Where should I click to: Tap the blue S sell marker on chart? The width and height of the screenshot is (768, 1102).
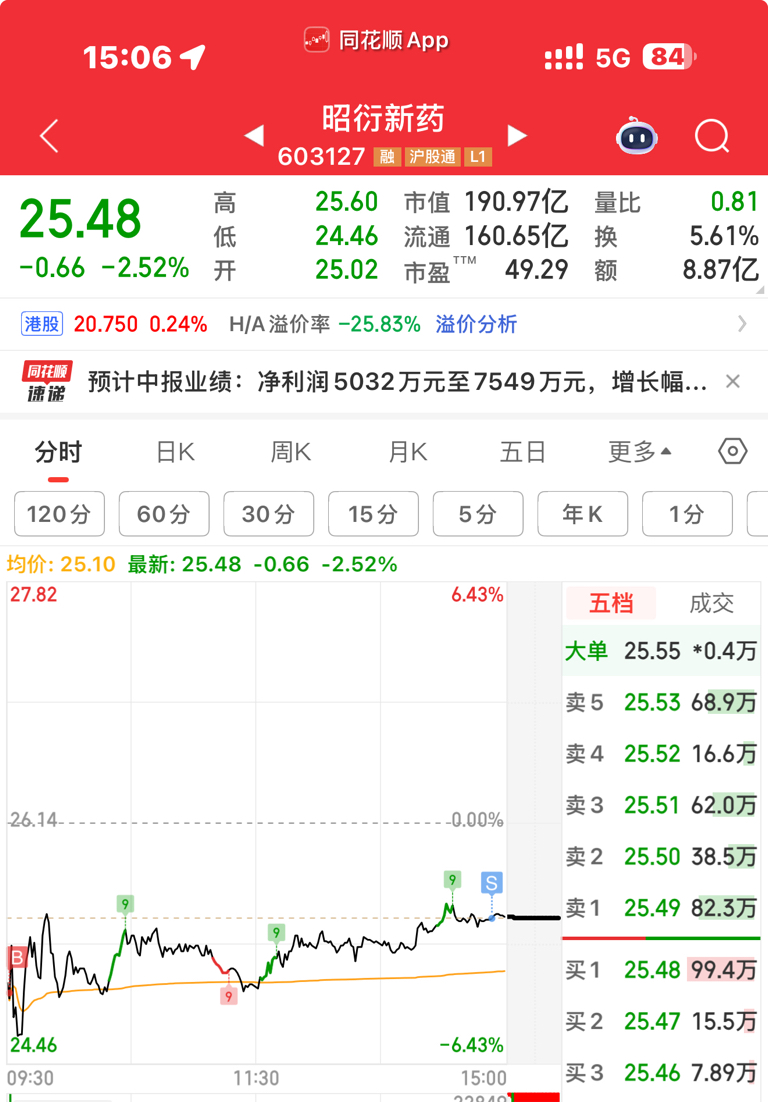(x=491, y=883)
